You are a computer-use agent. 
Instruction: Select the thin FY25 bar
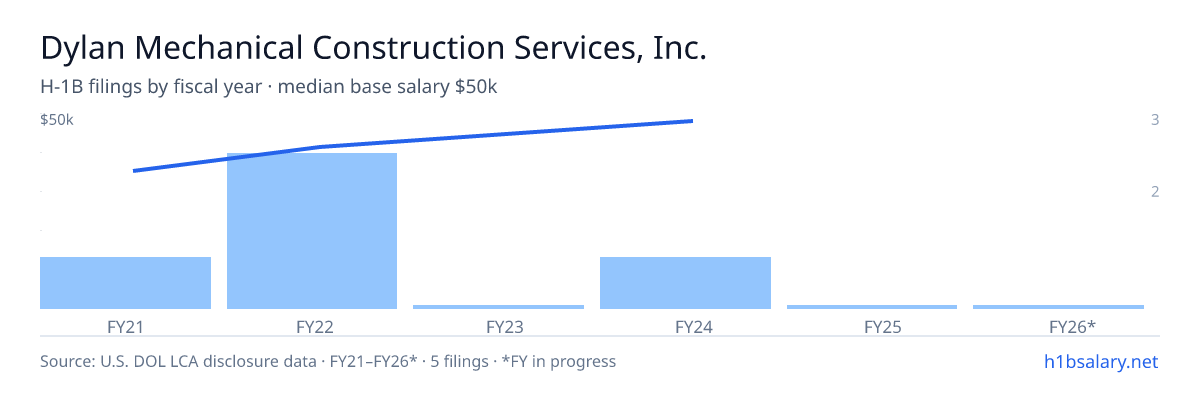872,307
